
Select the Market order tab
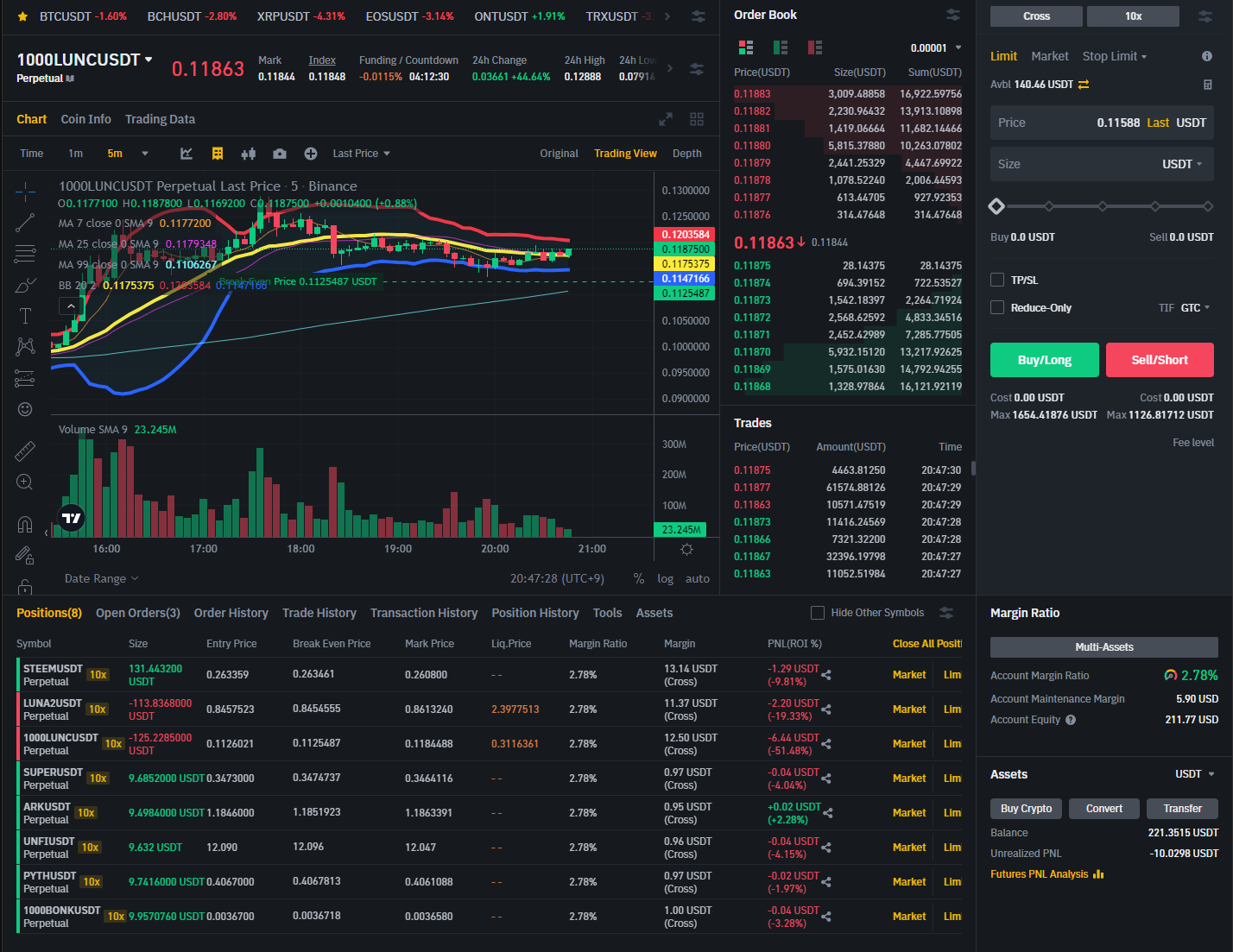click(1050, 56)
